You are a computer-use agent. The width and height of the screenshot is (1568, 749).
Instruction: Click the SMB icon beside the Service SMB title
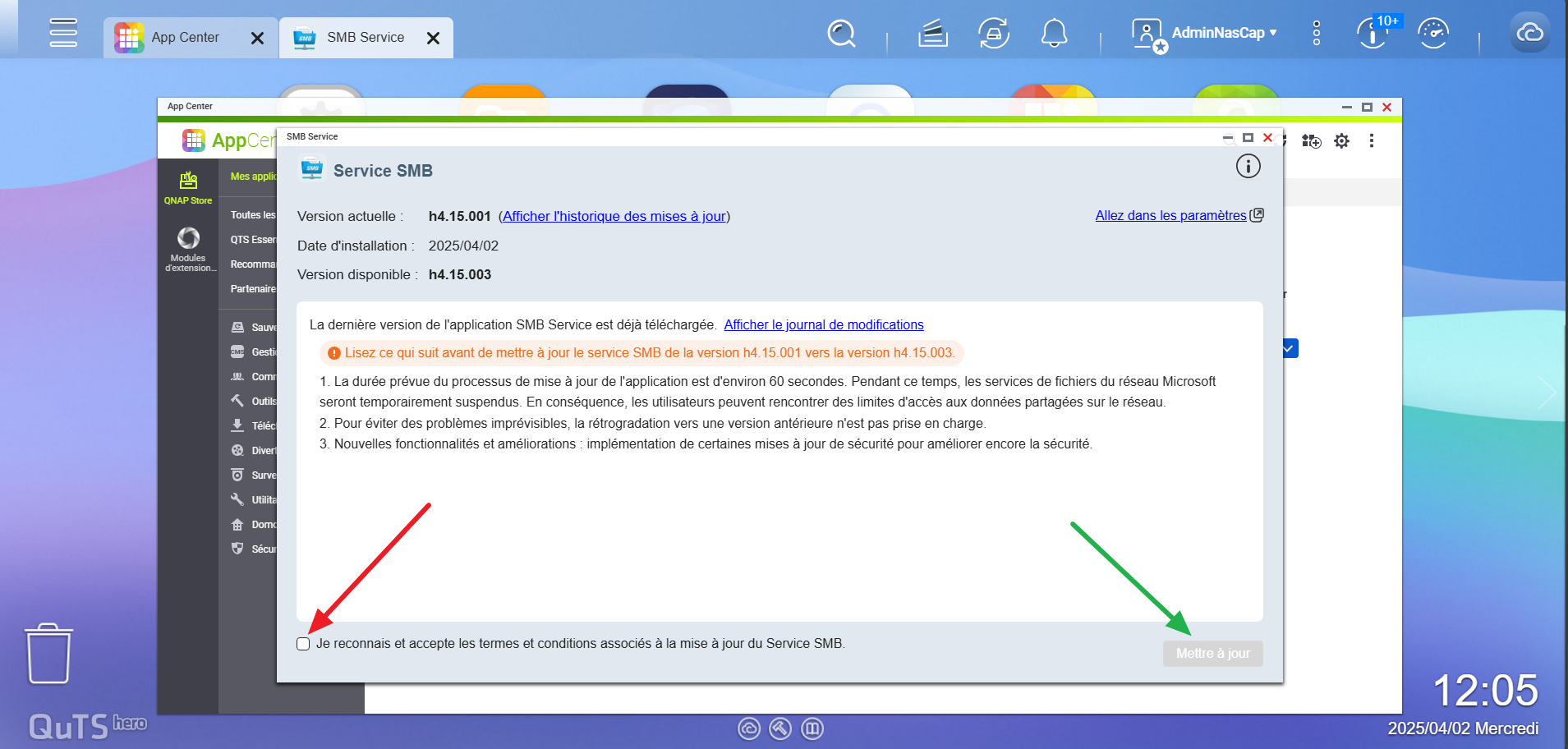click(312, 169)
